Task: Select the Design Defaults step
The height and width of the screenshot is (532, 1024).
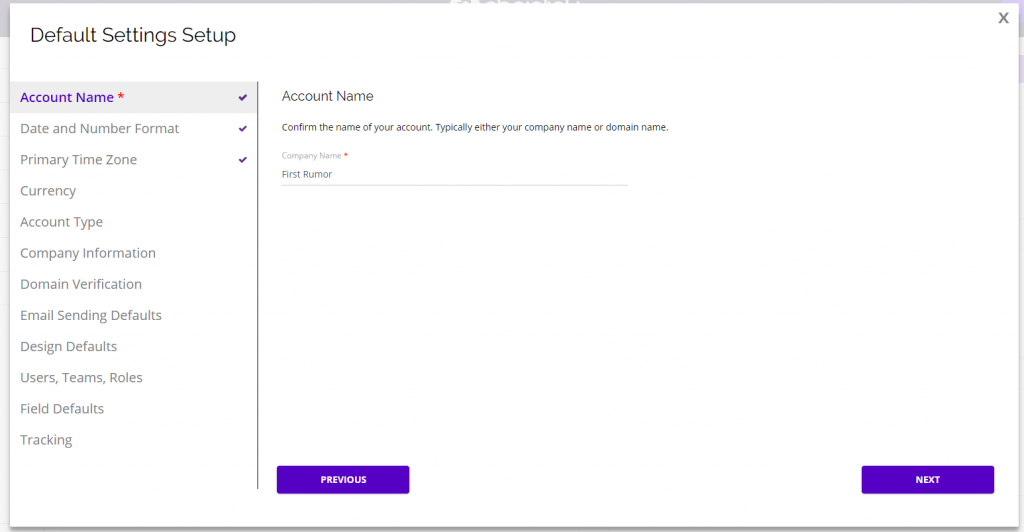Action: (x=133, y=347)
